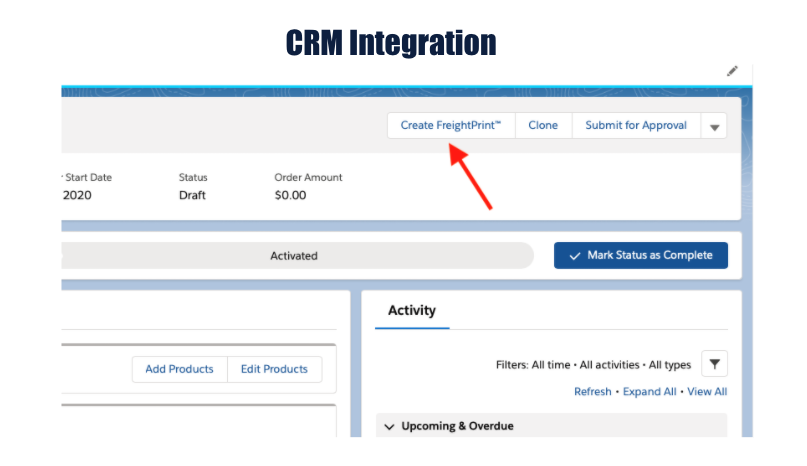807x466 pixels.
Task: Click the $0.00 order amount
Action: [x=290, y=196]
